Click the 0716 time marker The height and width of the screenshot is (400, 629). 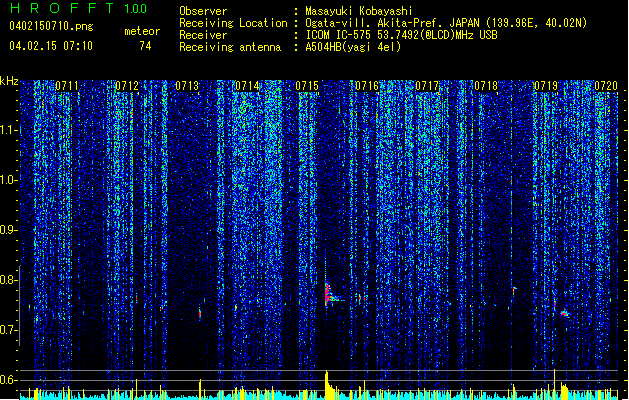pos(367,86)
